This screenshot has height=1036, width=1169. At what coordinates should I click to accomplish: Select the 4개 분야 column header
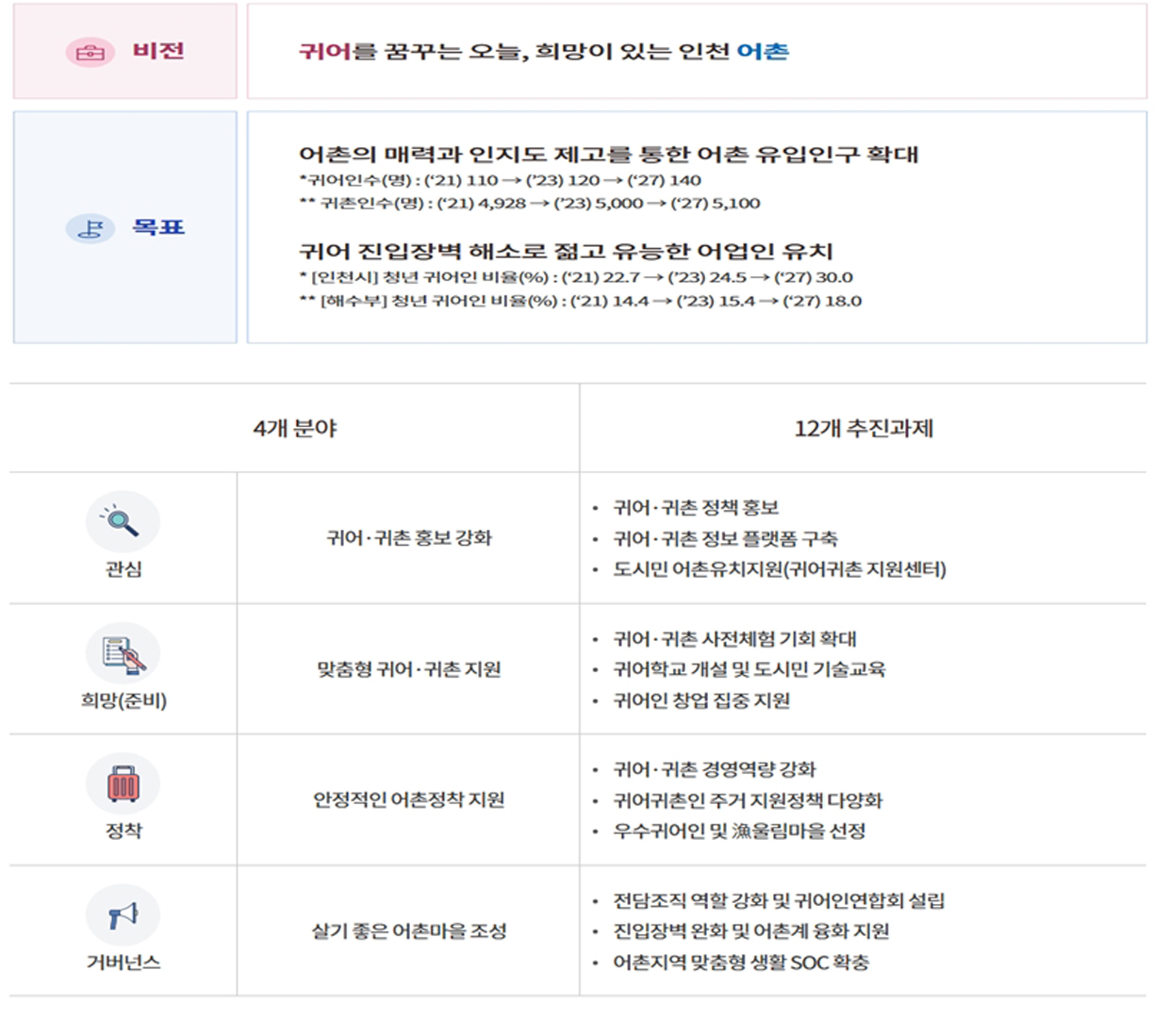click(295, 428)
